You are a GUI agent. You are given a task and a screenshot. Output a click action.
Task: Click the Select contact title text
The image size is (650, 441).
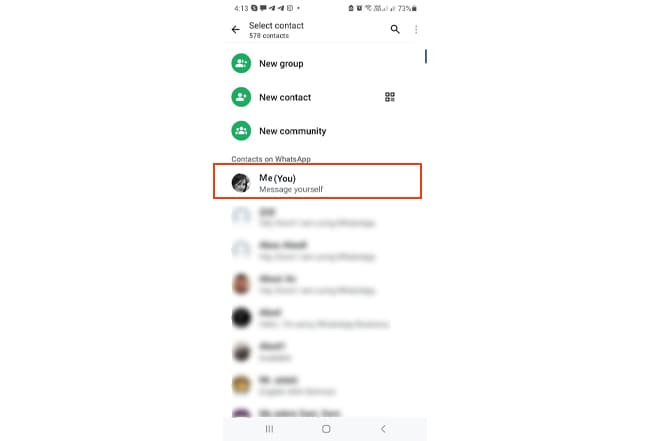(x=276, y=26)
